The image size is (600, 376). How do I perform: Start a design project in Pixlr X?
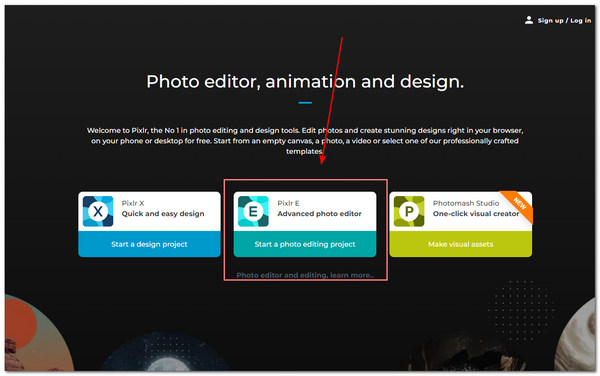tap(149, 244)
